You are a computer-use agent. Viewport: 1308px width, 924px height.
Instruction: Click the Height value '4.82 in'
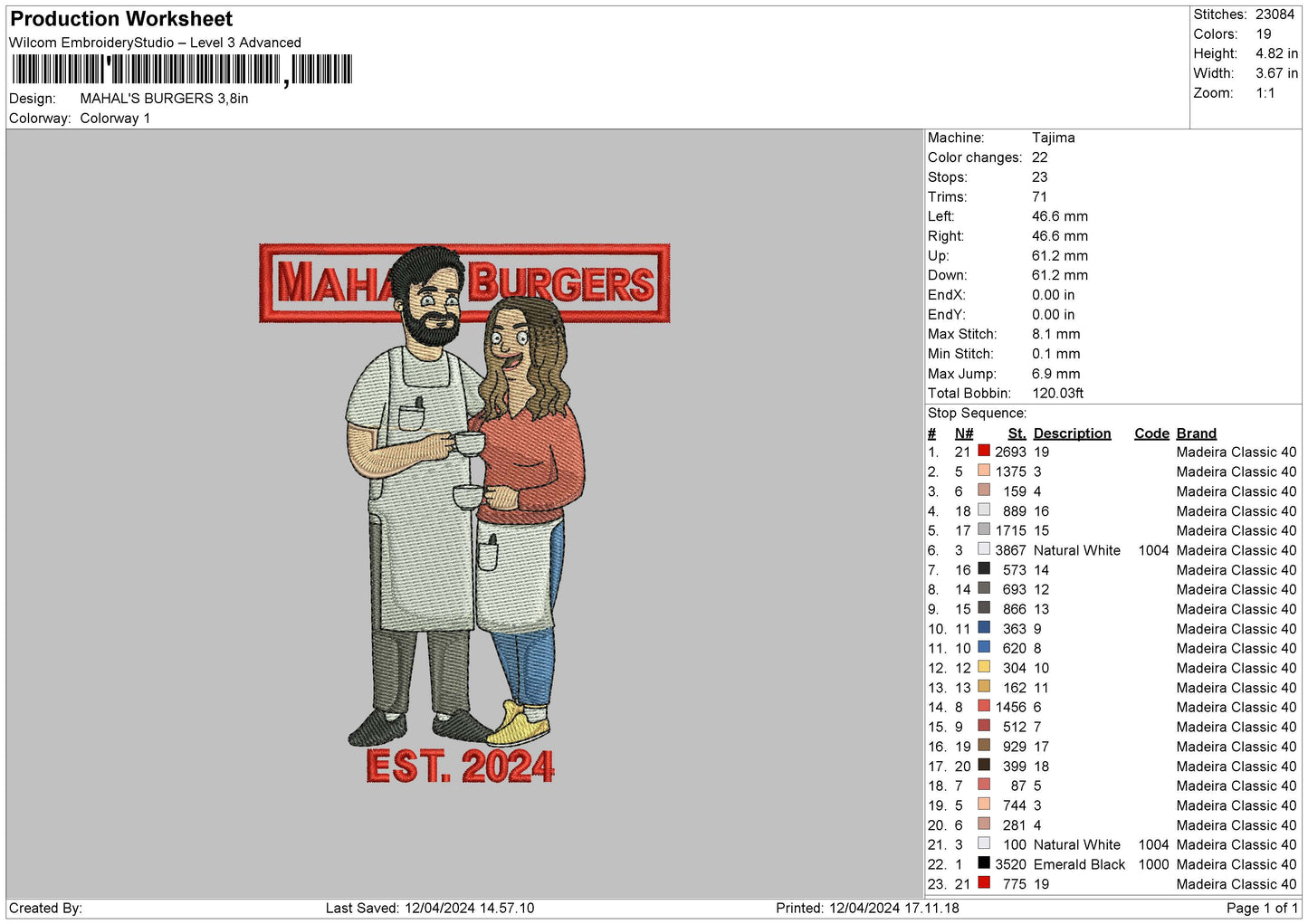(1276, 53)
